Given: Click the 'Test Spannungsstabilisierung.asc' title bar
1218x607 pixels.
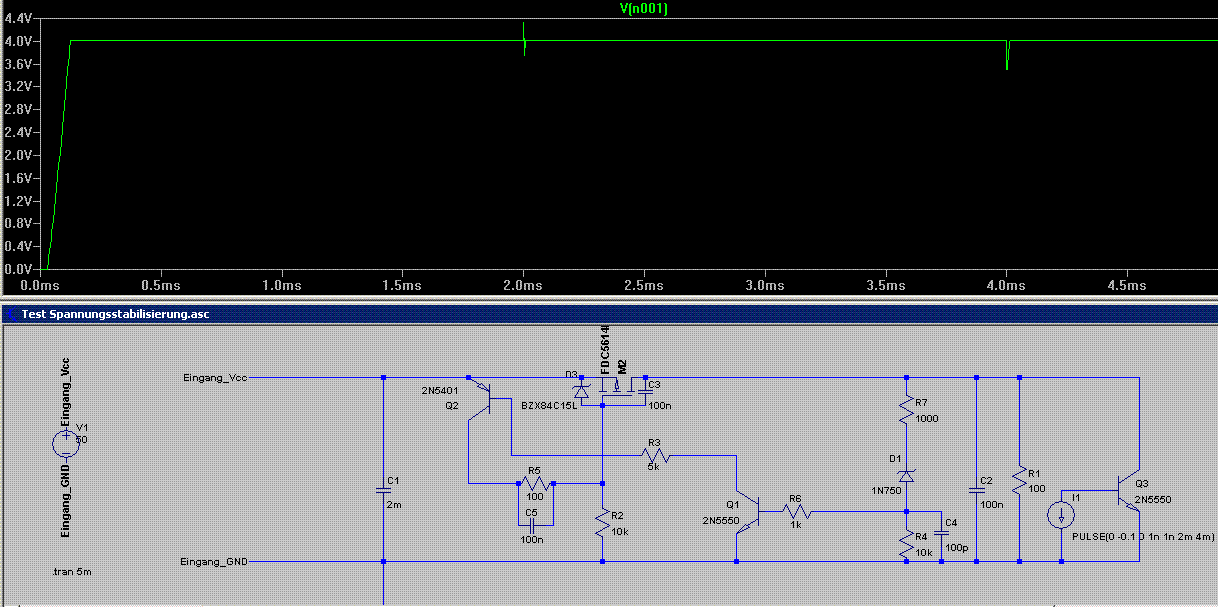Looking at the screenshot, I should (609, 313).
